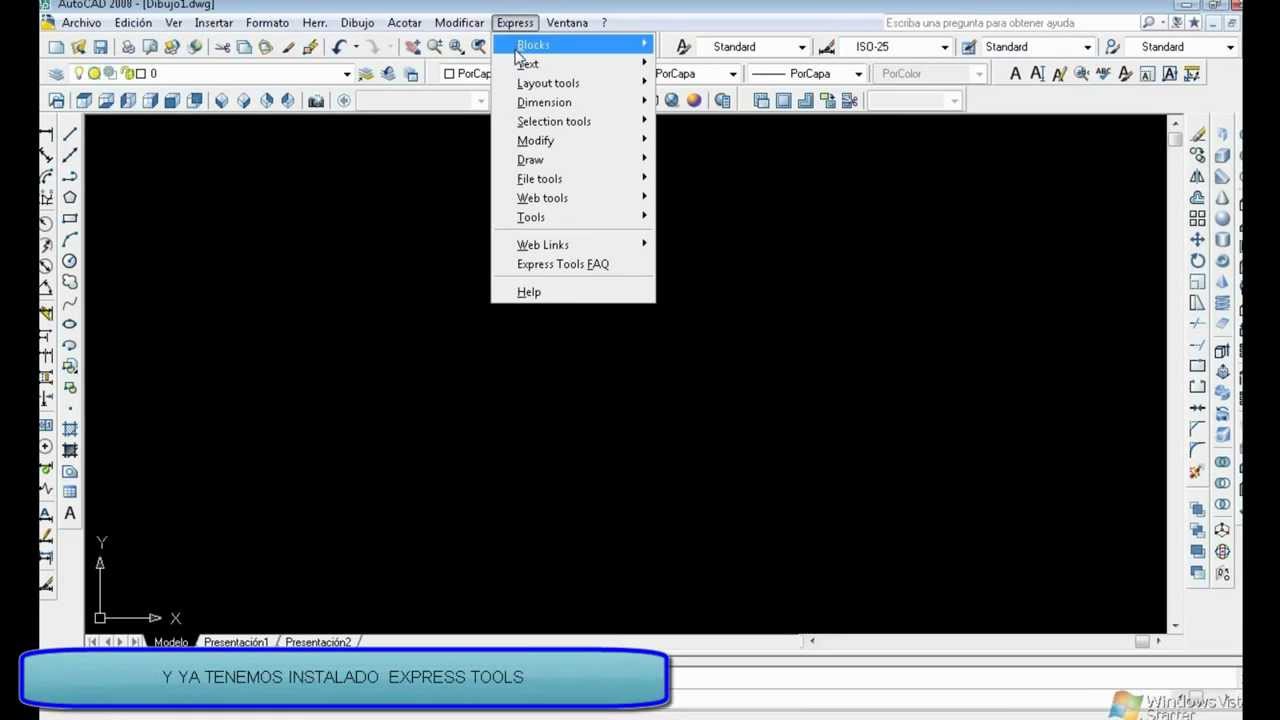1280x720 pixels.
Task: Click Express Tools FAQ menu entry
Action: [x=573, y=264]
